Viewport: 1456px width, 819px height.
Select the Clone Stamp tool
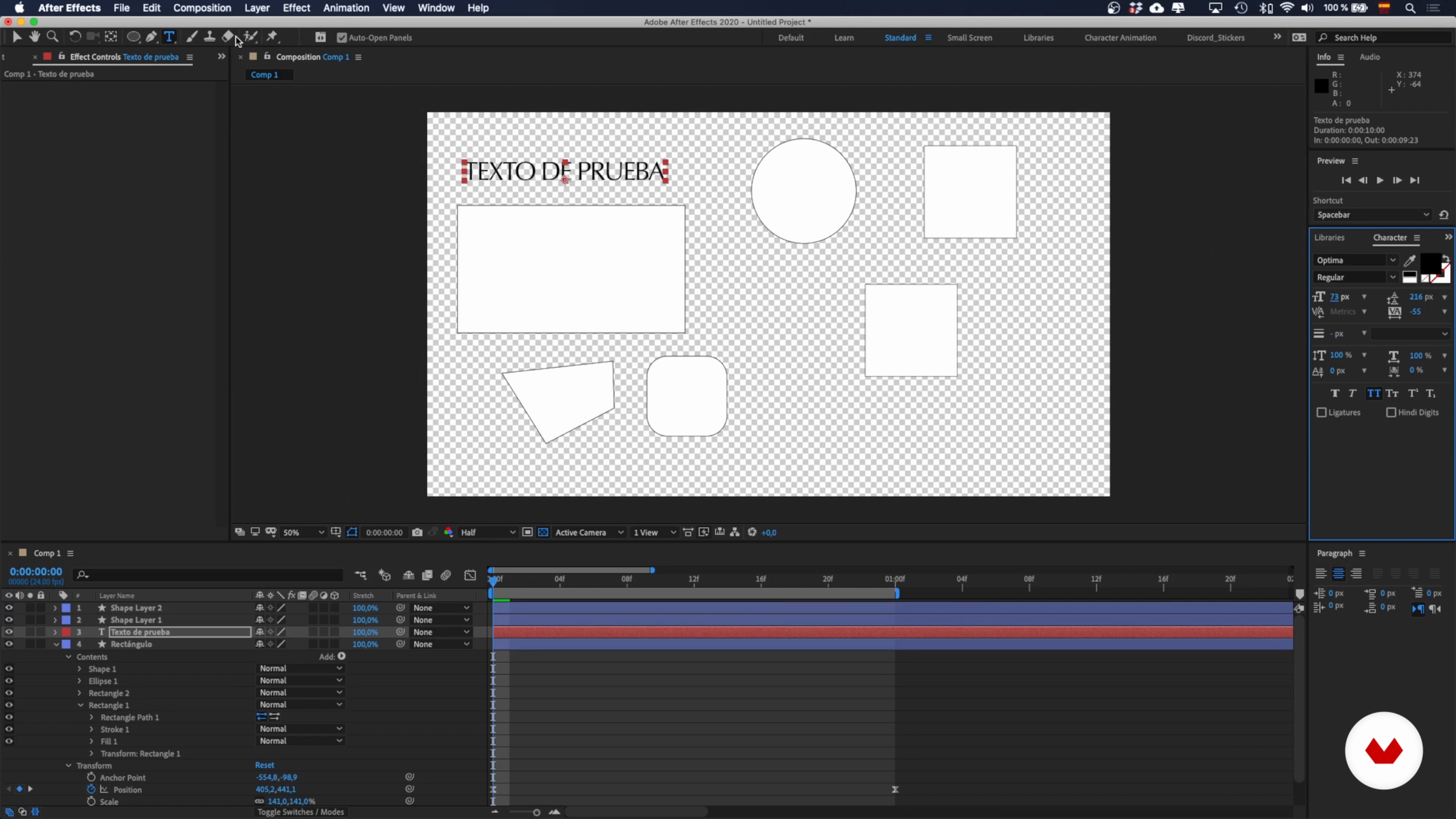point(209,37)
